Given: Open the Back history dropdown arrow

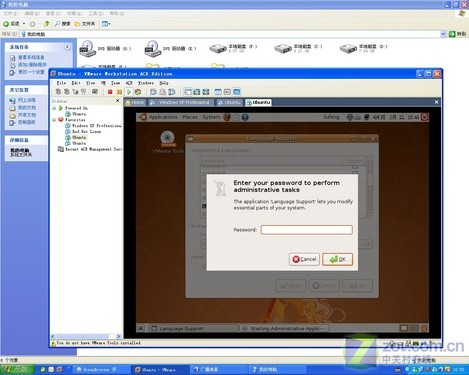Looking at the screenshot, I should click(x=24, y=24).
